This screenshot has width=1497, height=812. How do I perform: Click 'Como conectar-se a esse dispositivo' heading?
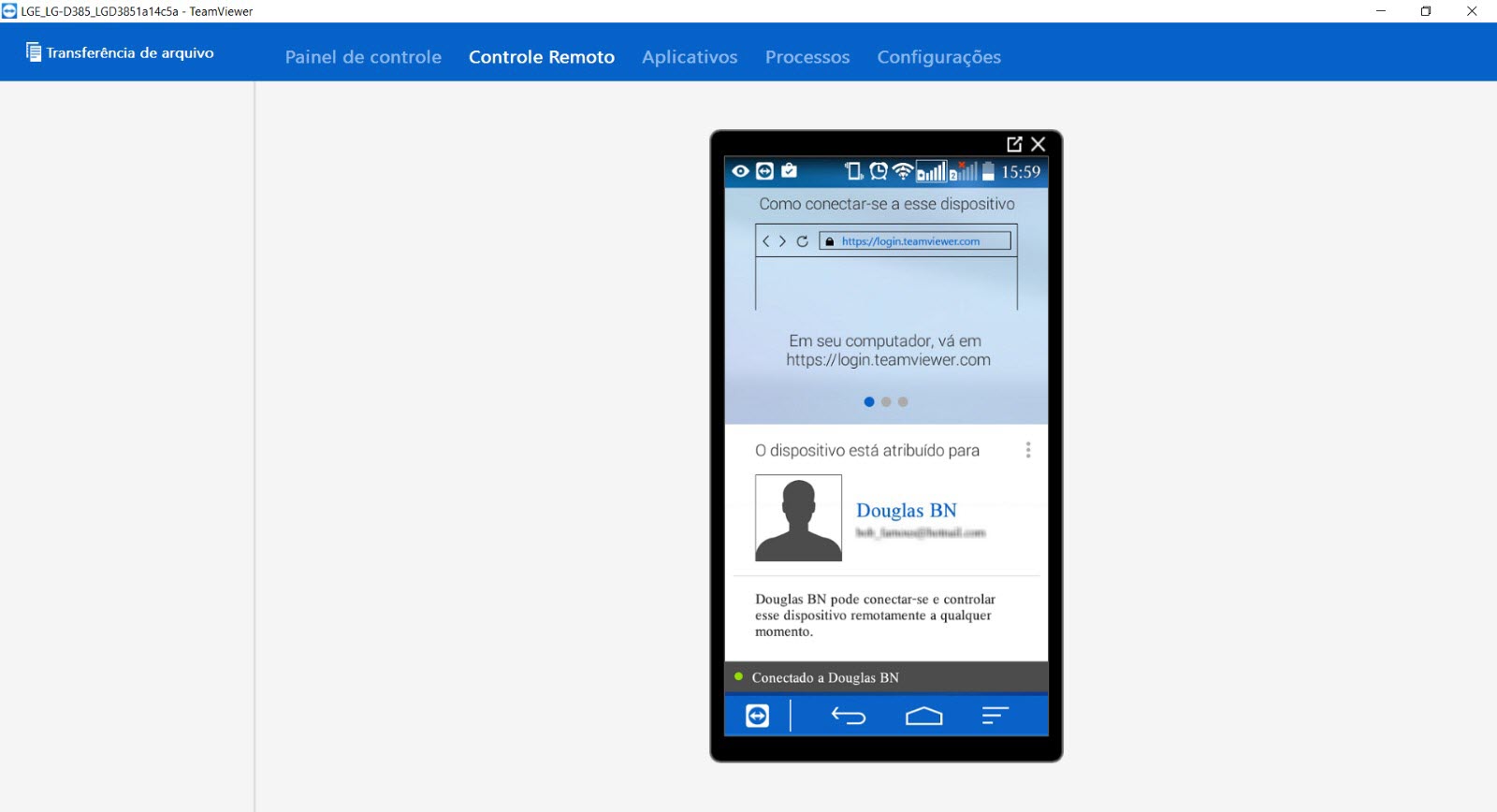(887, 204)
